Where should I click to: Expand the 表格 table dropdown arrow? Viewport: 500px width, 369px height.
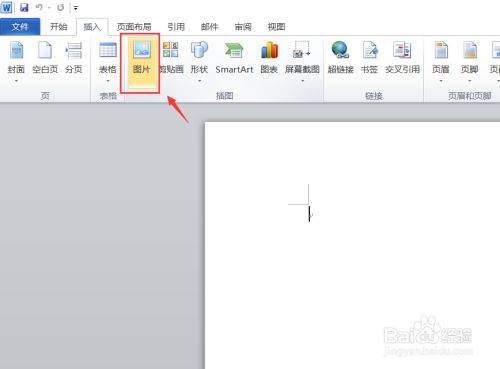tap(108, 81)
